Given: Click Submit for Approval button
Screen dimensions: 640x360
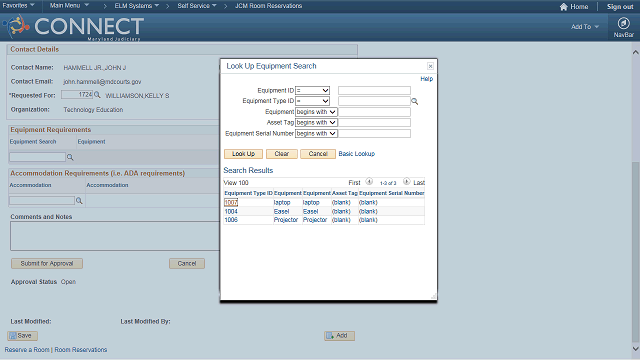Looking at the screenshot, I should (47, 263).
